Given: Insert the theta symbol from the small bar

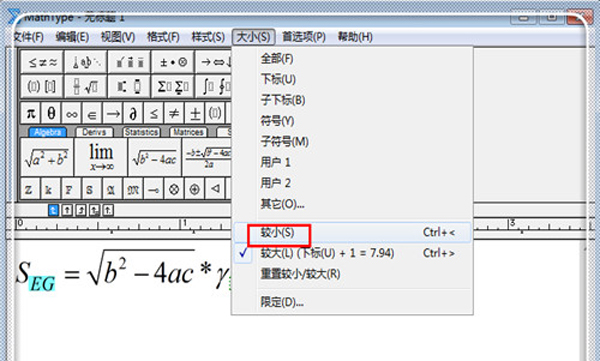Looking at the screenshot, I should pos(51,113).
